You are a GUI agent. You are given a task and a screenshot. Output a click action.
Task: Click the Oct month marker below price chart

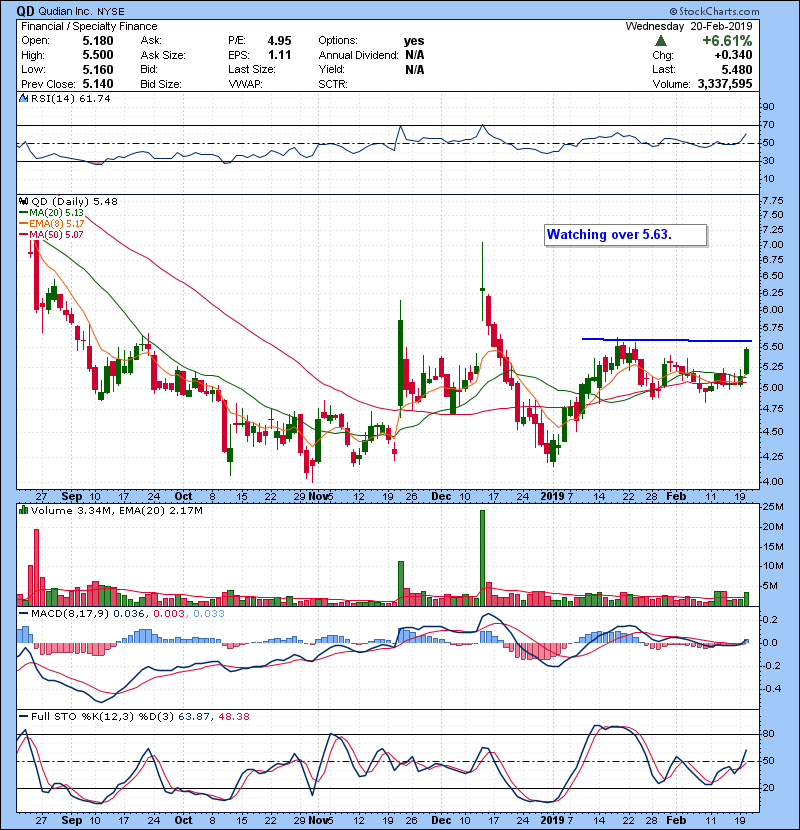coord(183,496)
